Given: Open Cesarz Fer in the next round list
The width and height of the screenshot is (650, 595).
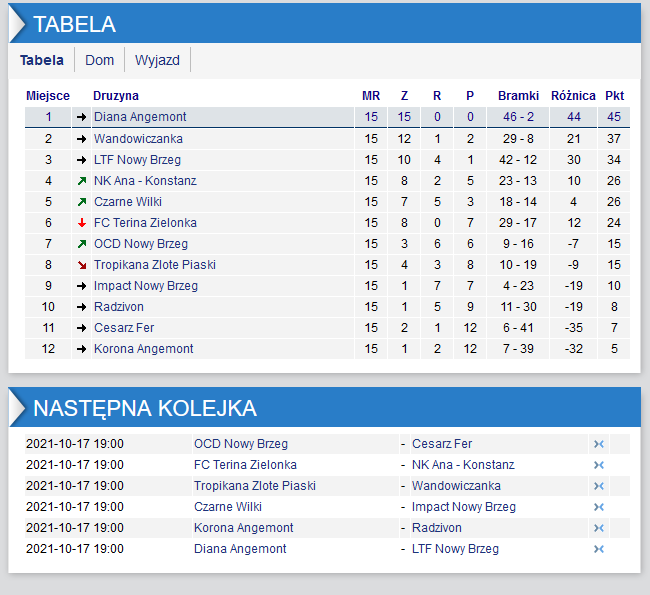Looking at the screenshot, I should (x=441, y=444).
